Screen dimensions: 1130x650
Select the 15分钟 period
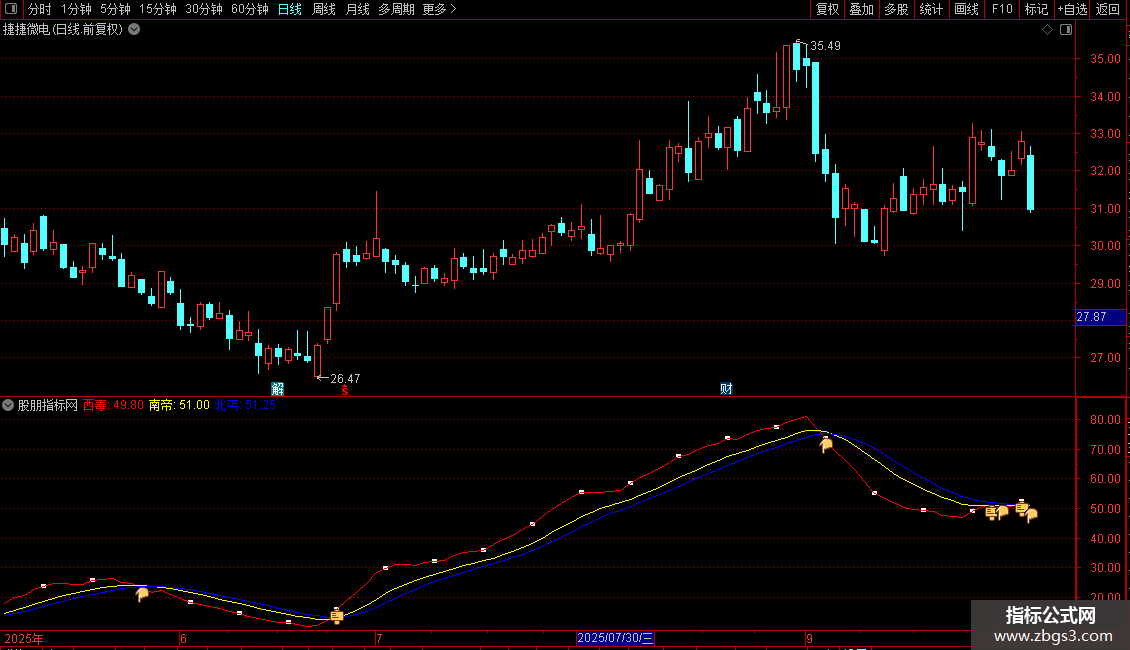pyautogui.click(x=157, y=9)
